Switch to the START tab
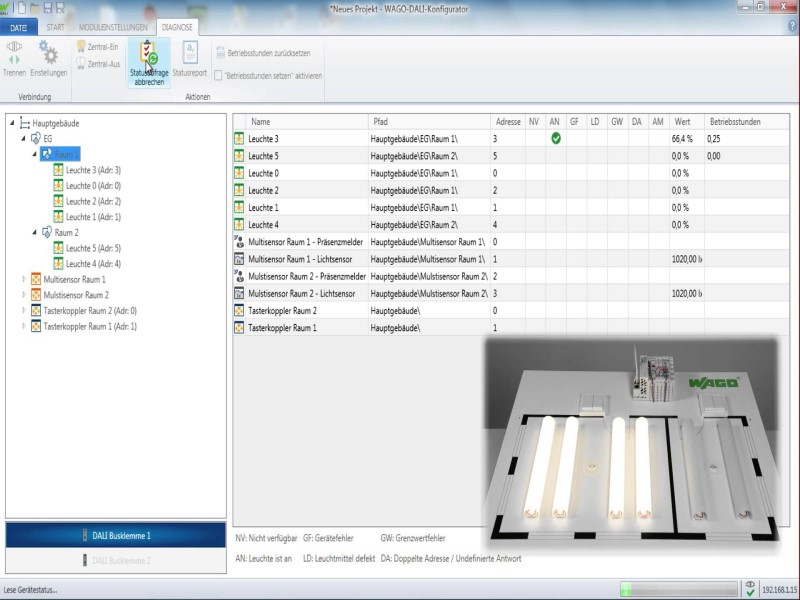This screenshot has width=800, height=600. click(x=55, y=28)
